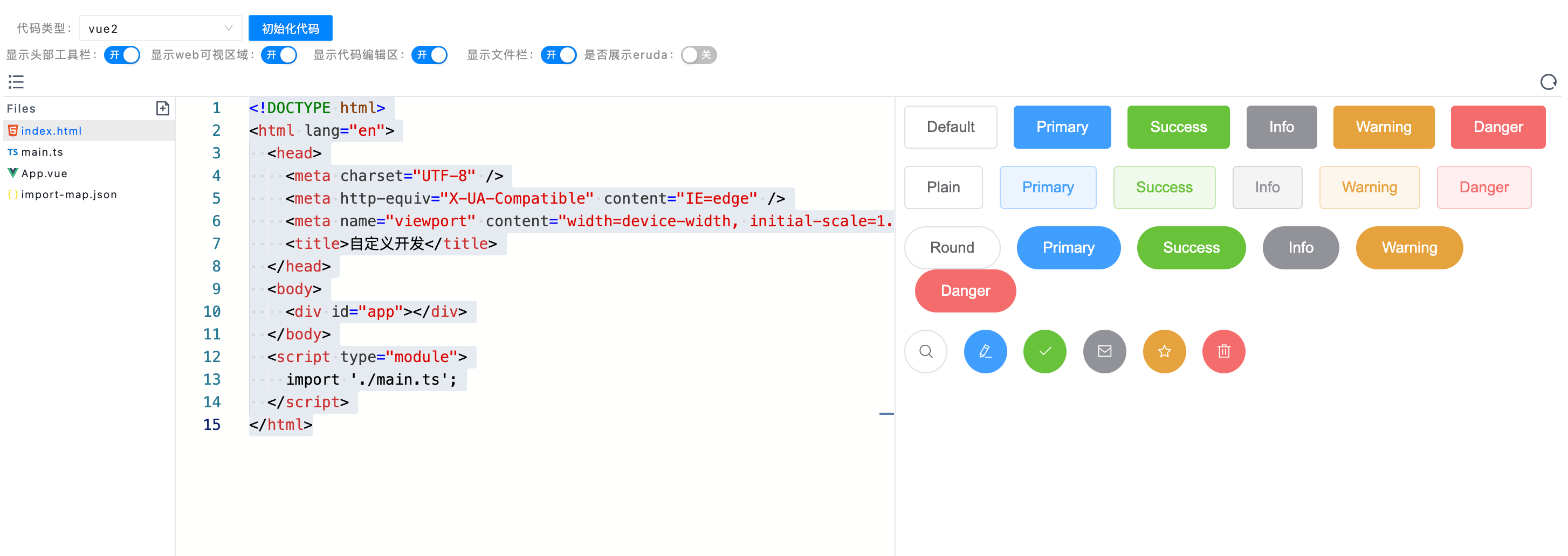The height and width of the screenshot is (556, 1568).
Task: Click the plain light-red Danger button
Action: (x=1484, y=187)
